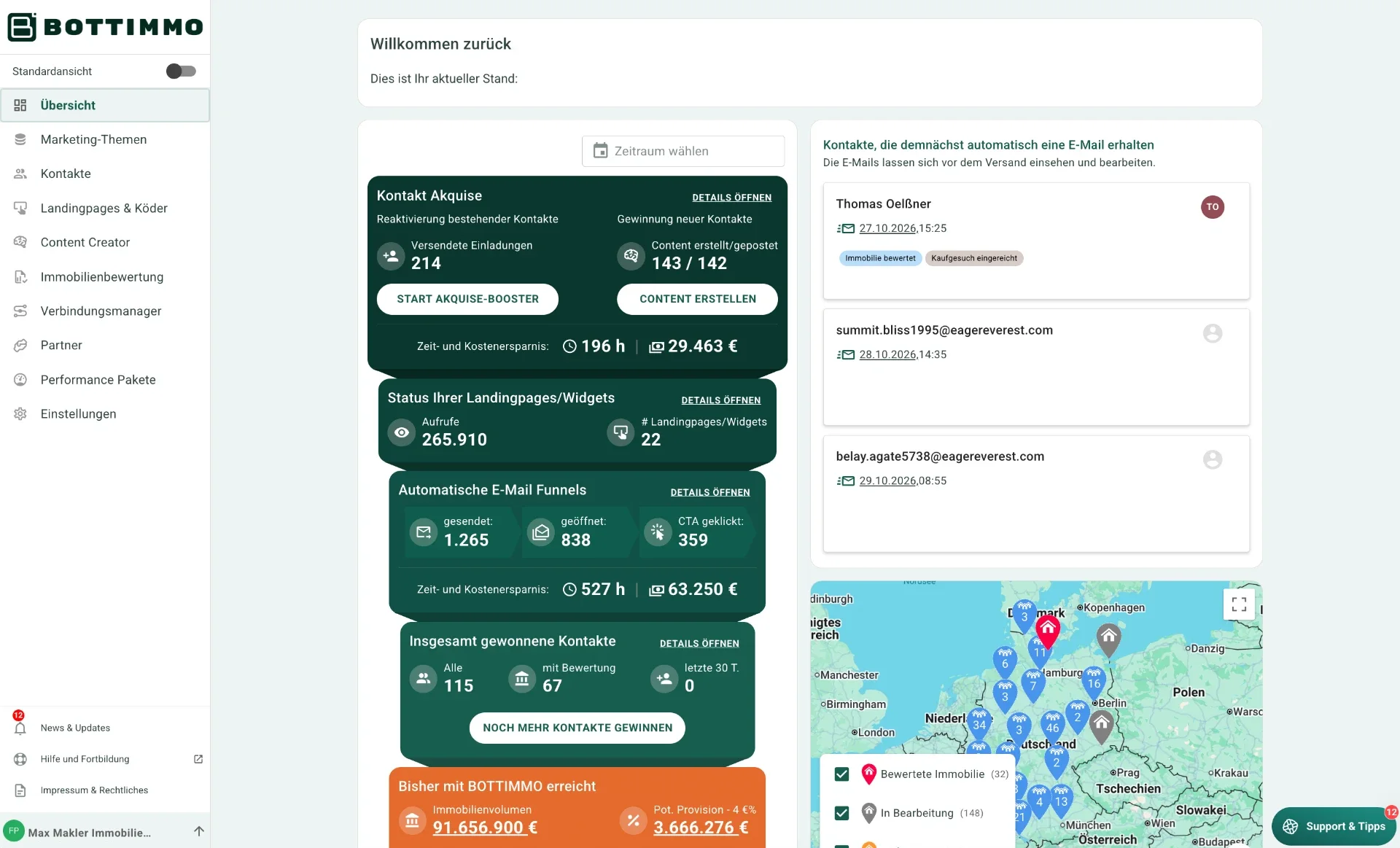Screen dimensions: 1400x848
Task: Click the Zeitraum wählen date field
Action: [683, 151]
